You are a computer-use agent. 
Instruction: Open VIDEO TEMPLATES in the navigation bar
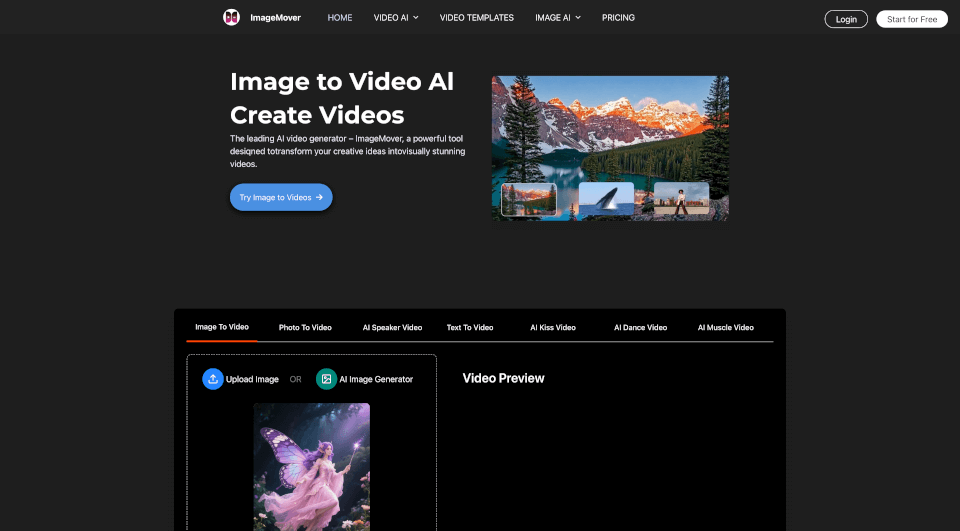pyautogui.click(x=477, y=18)
